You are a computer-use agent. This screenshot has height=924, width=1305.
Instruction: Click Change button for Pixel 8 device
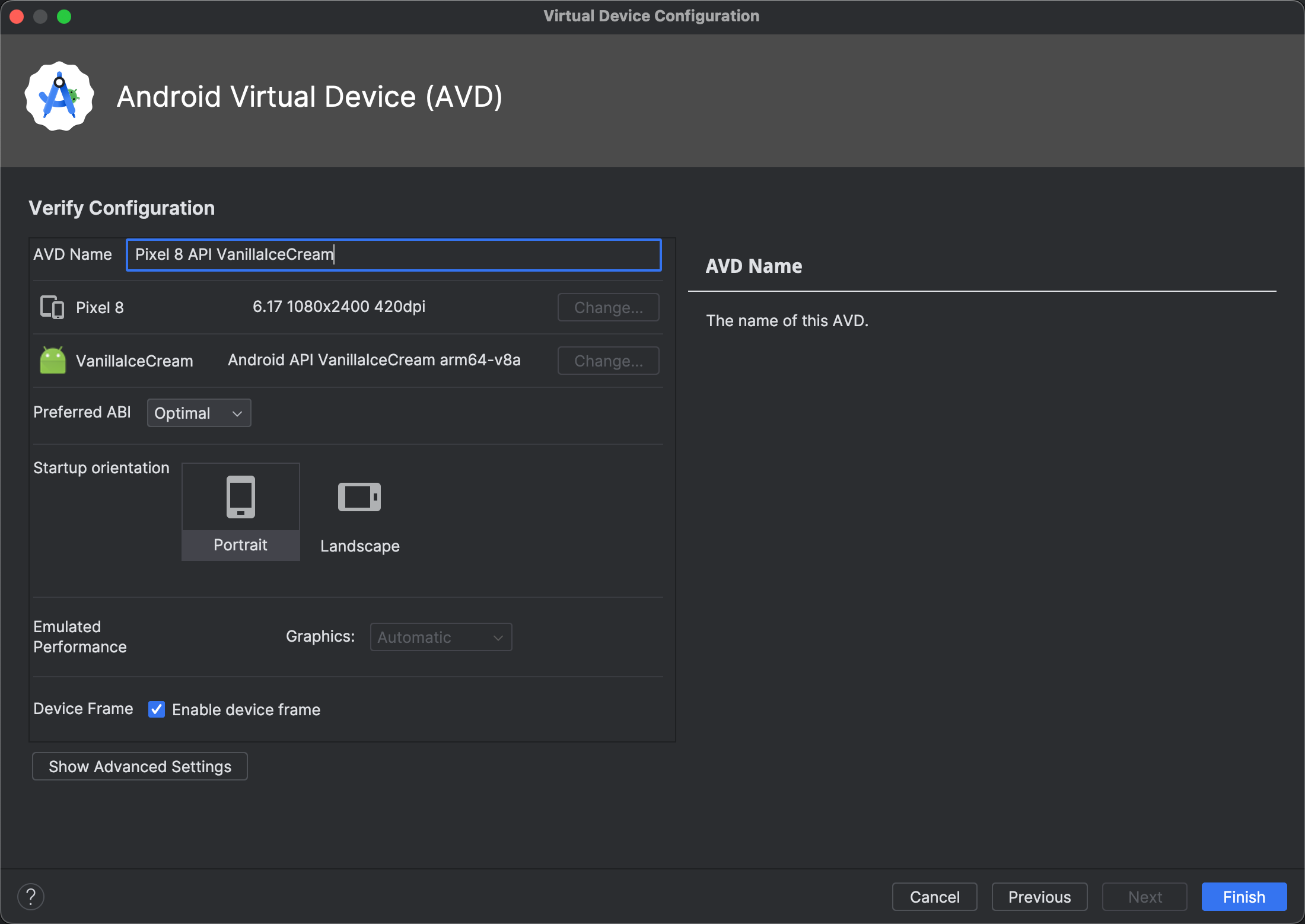[609, 307]
